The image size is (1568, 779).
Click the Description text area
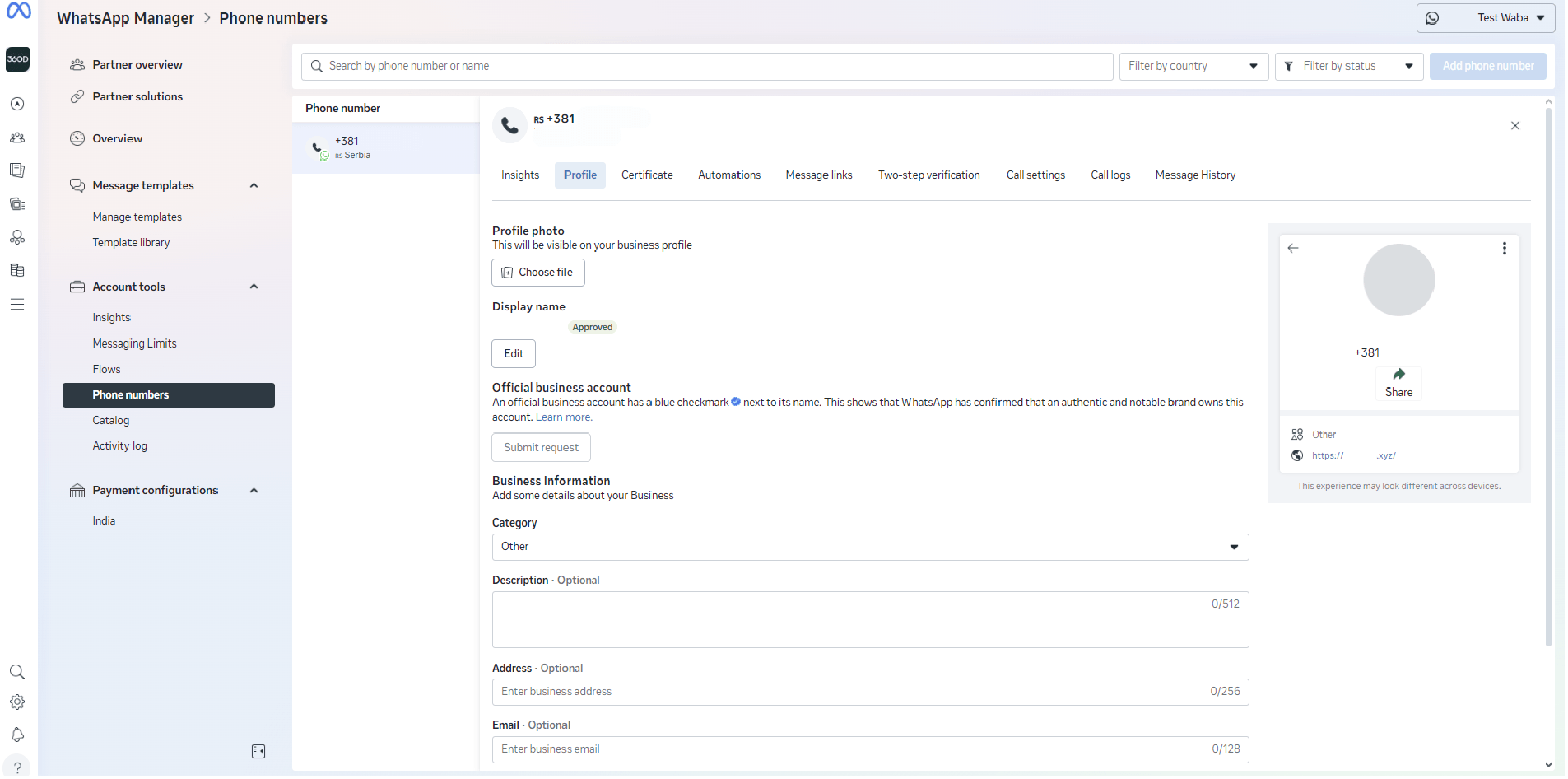click(870, 620)
